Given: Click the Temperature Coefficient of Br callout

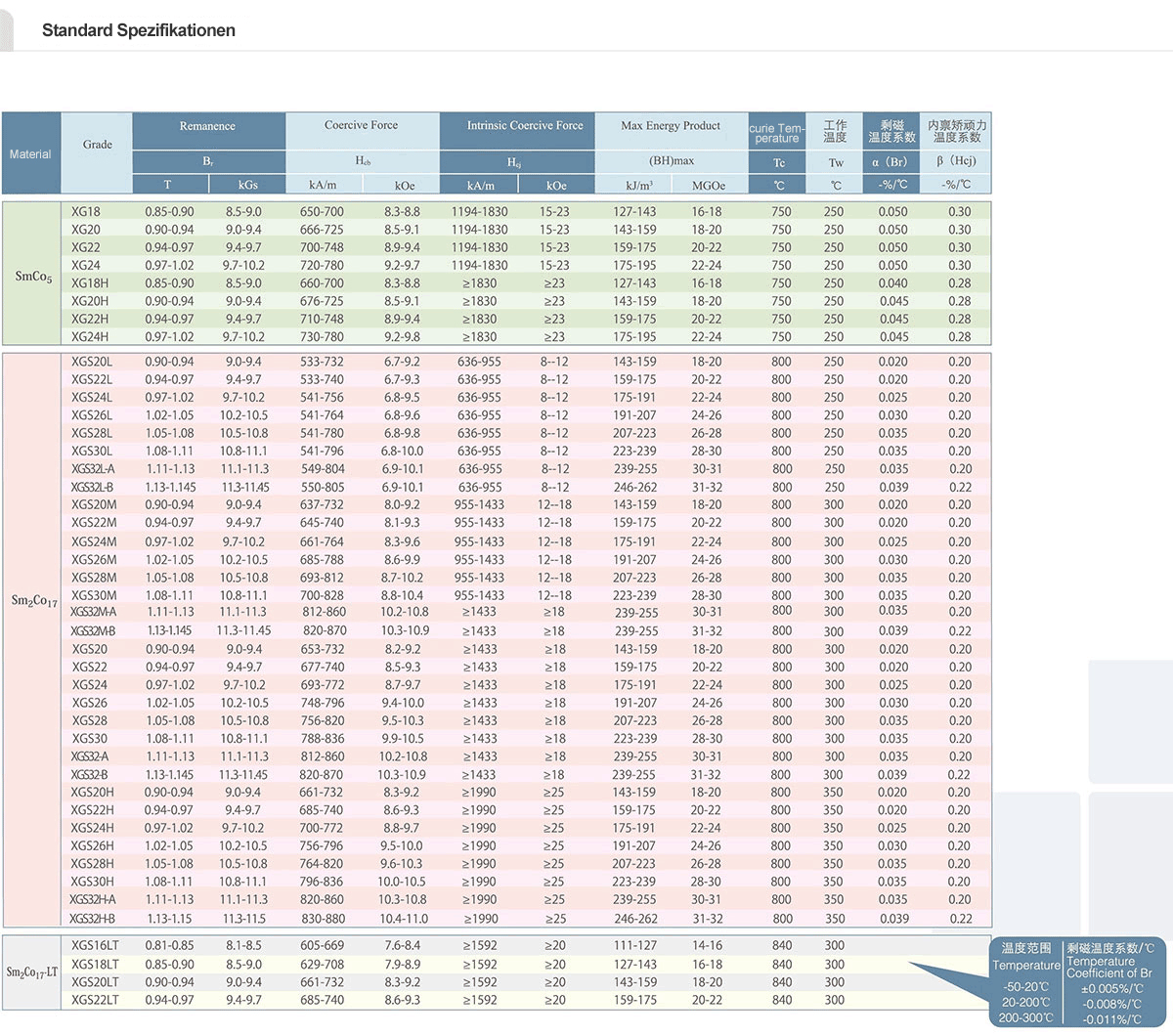Looking at the screenshot, I should pos(1109,961).
